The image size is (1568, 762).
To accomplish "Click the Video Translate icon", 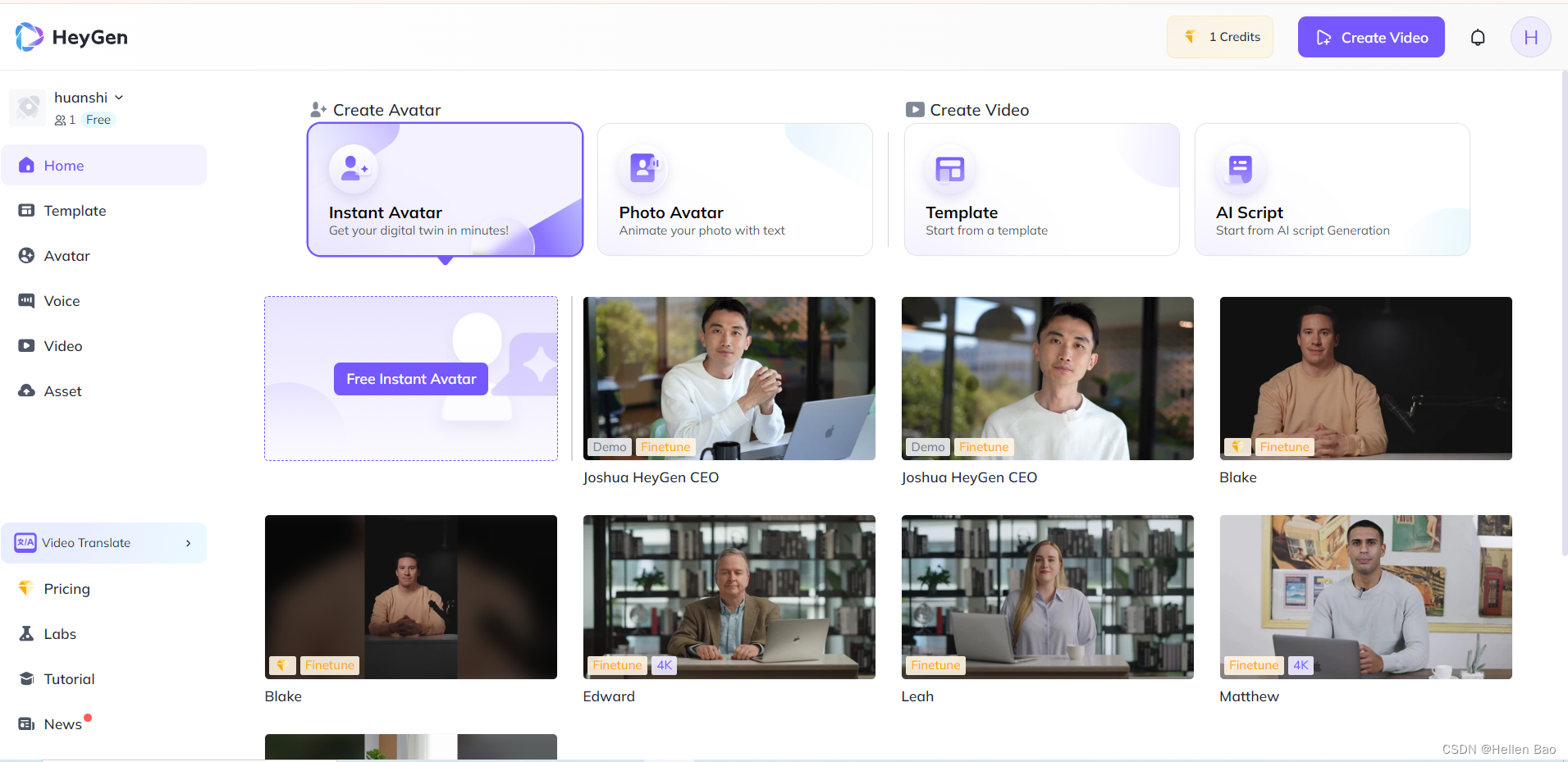I will point(25,542).
